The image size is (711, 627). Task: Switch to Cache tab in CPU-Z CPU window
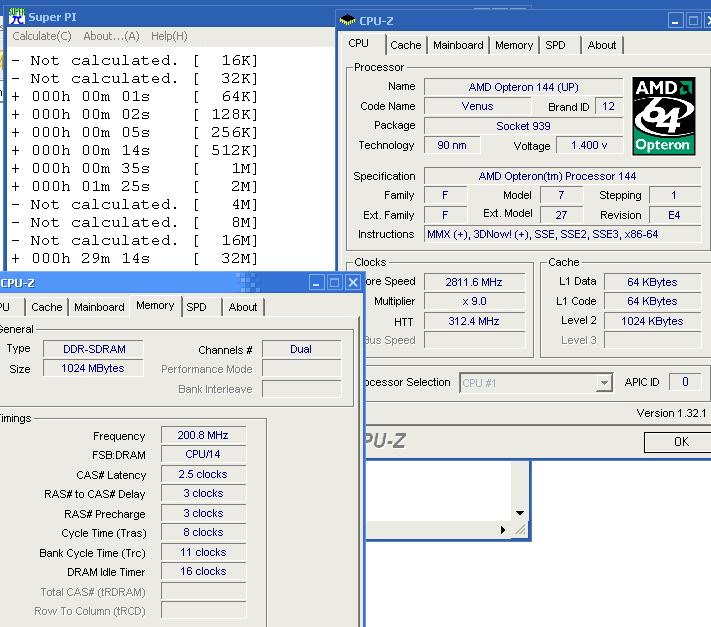(x=405, y=45)
